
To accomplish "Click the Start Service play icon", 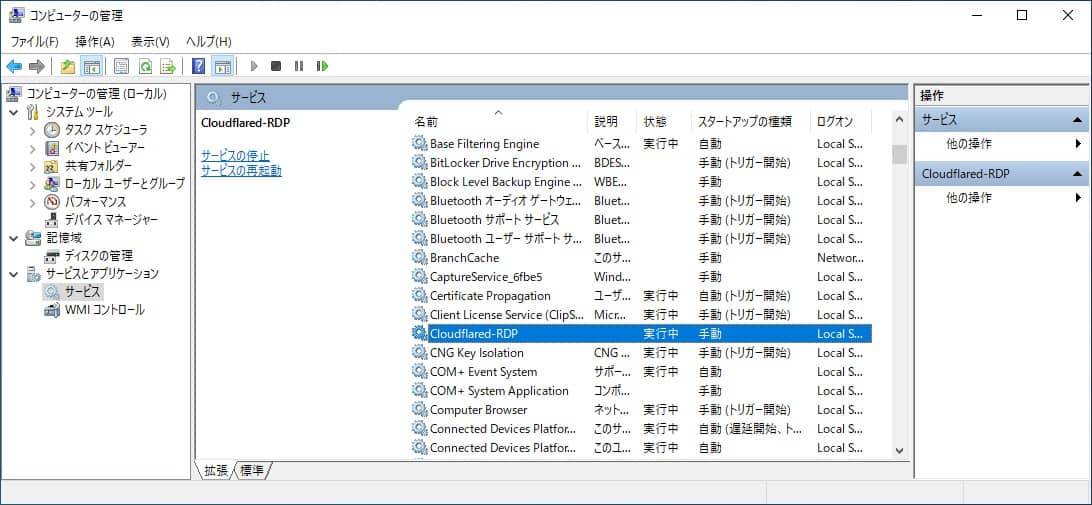I will (x=254, y=66).
